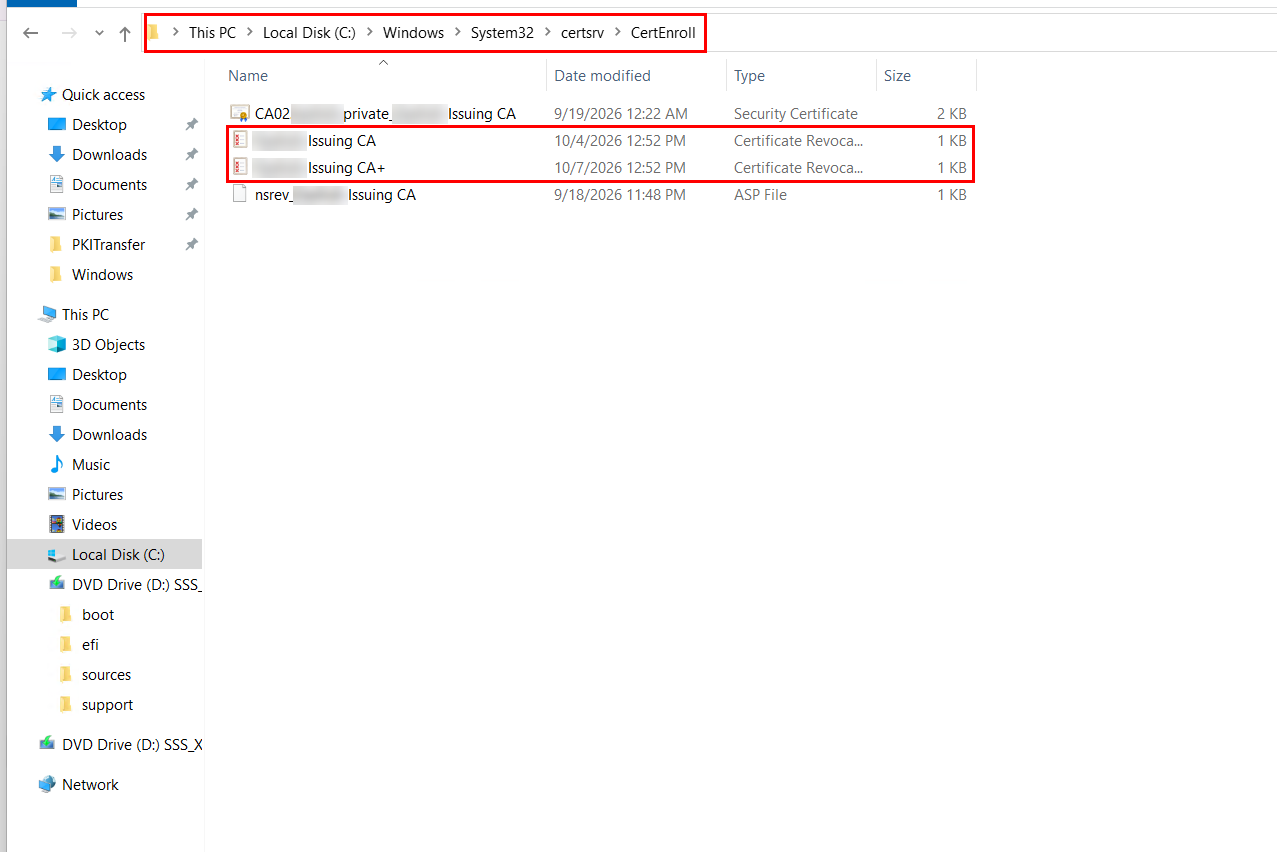Click the CRL icon for 10/7/2026 file
This screenshot has height=852, width=1277.
click(239, 167)
